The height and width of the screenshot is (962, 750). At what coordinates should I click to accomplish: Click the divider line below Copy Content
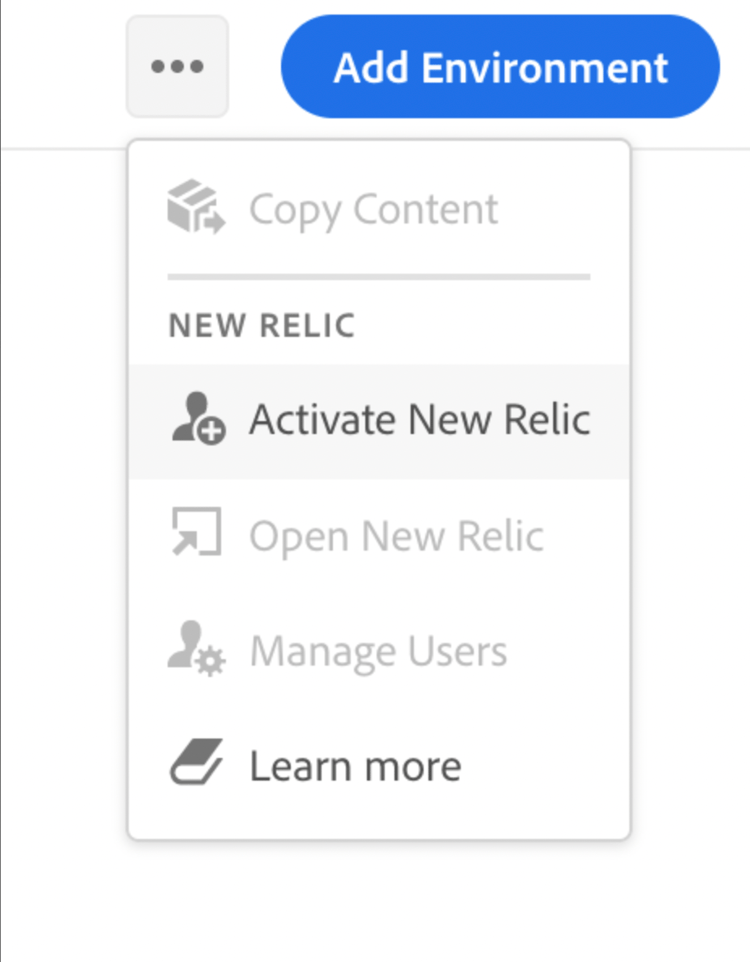[x=379, y=277]
